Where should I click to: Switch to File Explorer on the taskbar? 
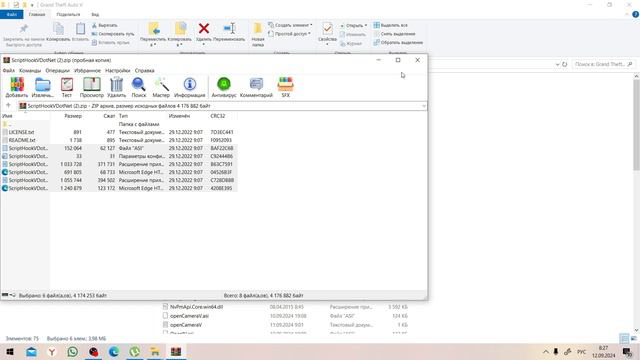coord(155,351)
